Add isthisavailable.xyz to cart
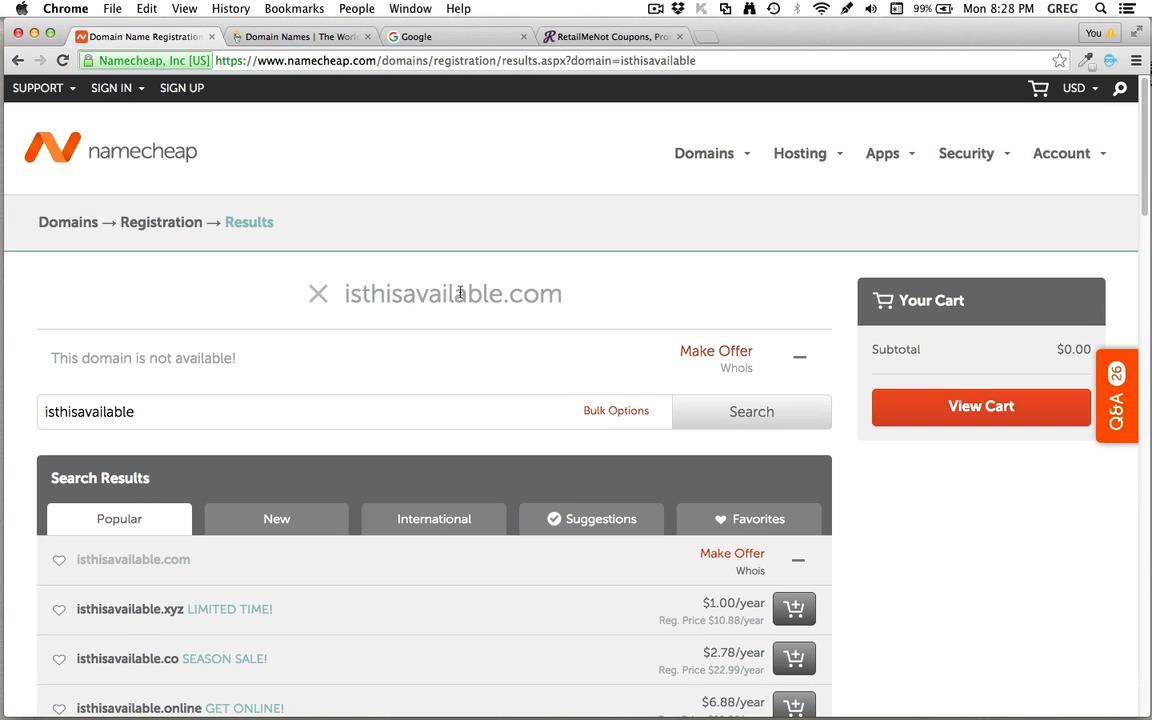 tap(793, 609)
